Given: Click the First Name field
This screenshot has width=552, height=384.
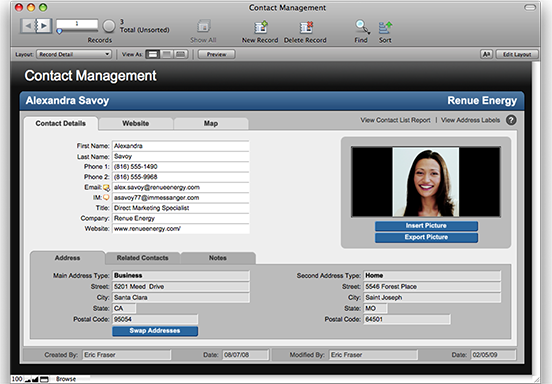Looking at the screenshot, I should tap(181, 146).
